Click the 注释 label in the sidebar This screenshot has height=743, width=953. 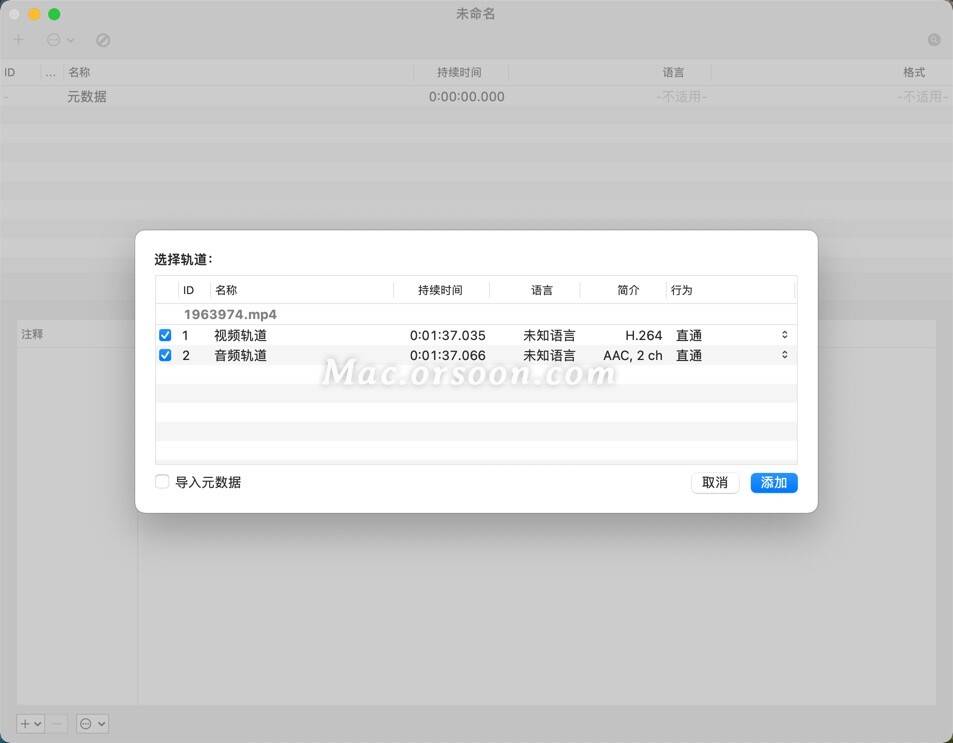(x=32, y=334)
